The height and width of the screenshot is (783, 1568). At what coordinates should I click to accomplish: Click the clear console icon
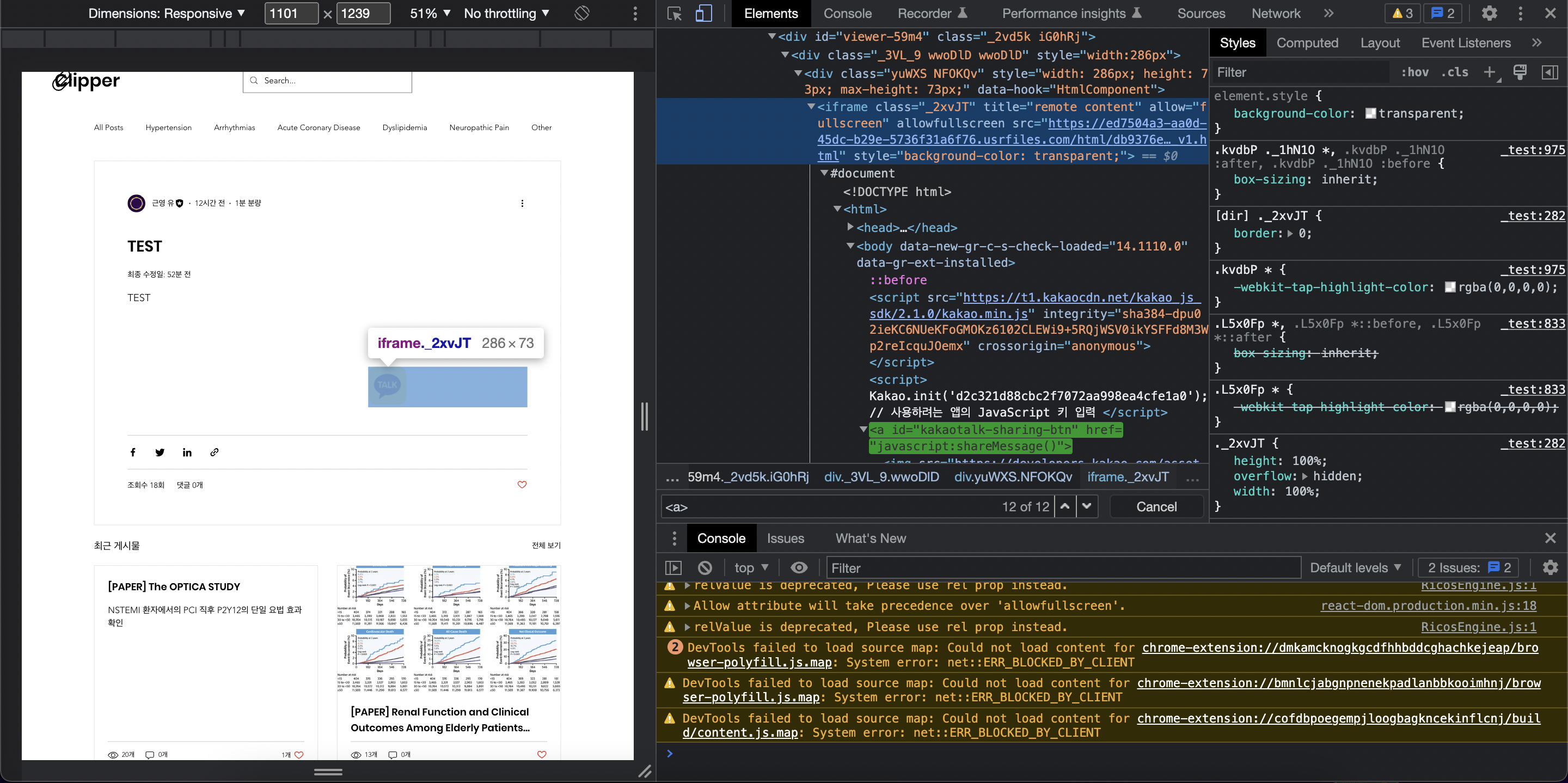705,567
